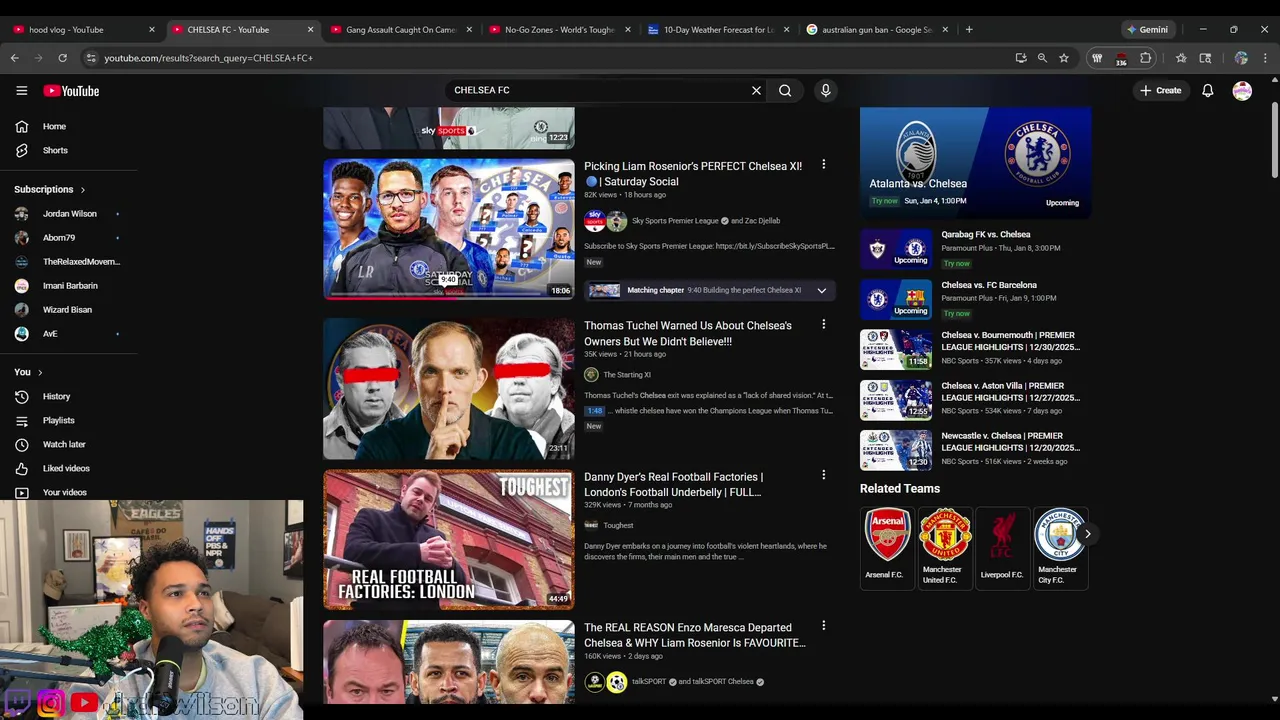Select Arsenal F.C. related team
This screenshot has height=720, width=1280.
(x=887, y=547)
